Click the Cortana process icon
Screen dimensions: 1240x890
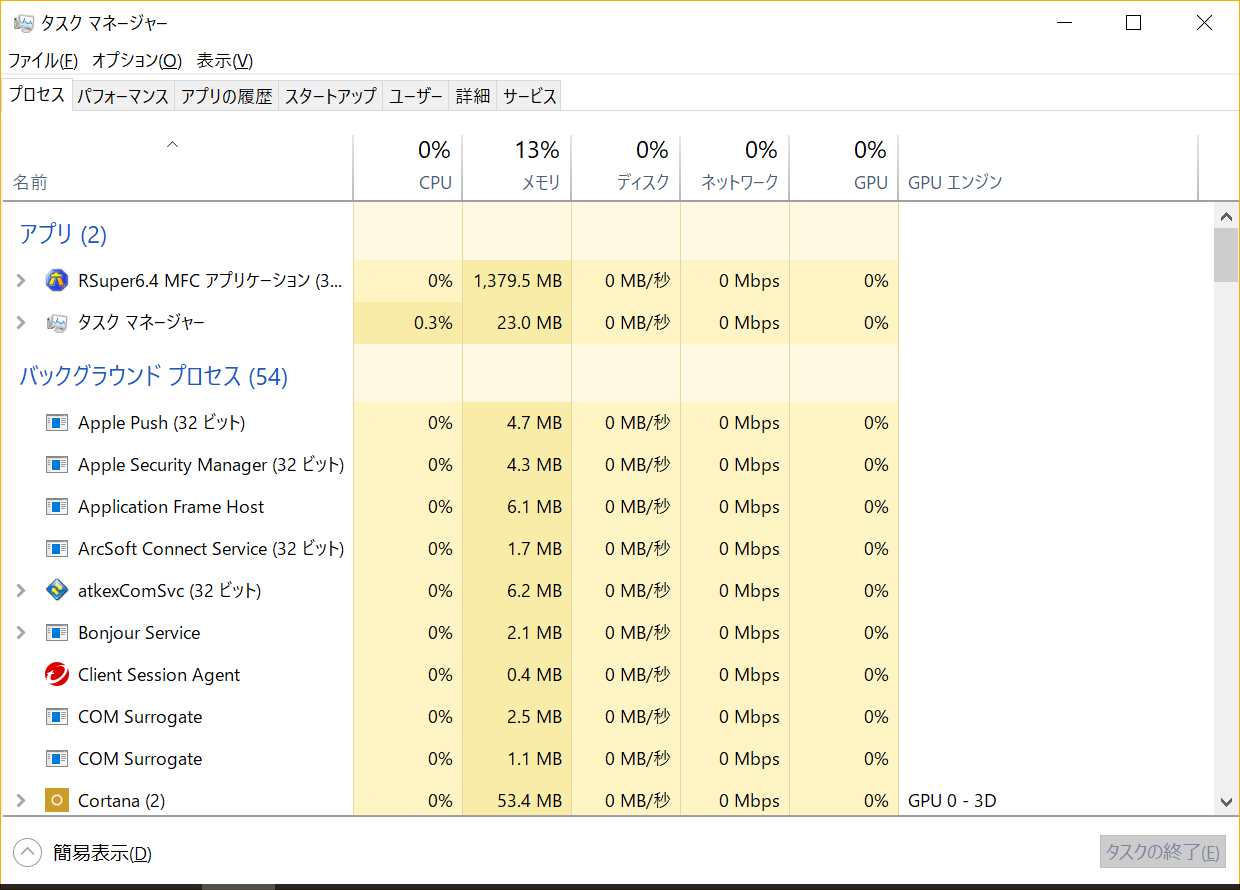57,801
